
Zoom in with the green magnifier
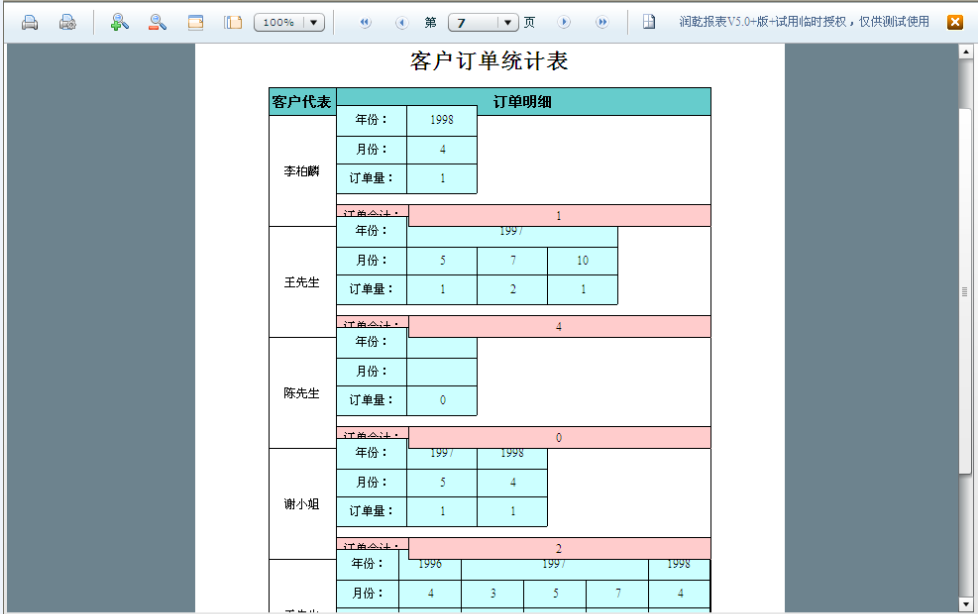(120, 22)
